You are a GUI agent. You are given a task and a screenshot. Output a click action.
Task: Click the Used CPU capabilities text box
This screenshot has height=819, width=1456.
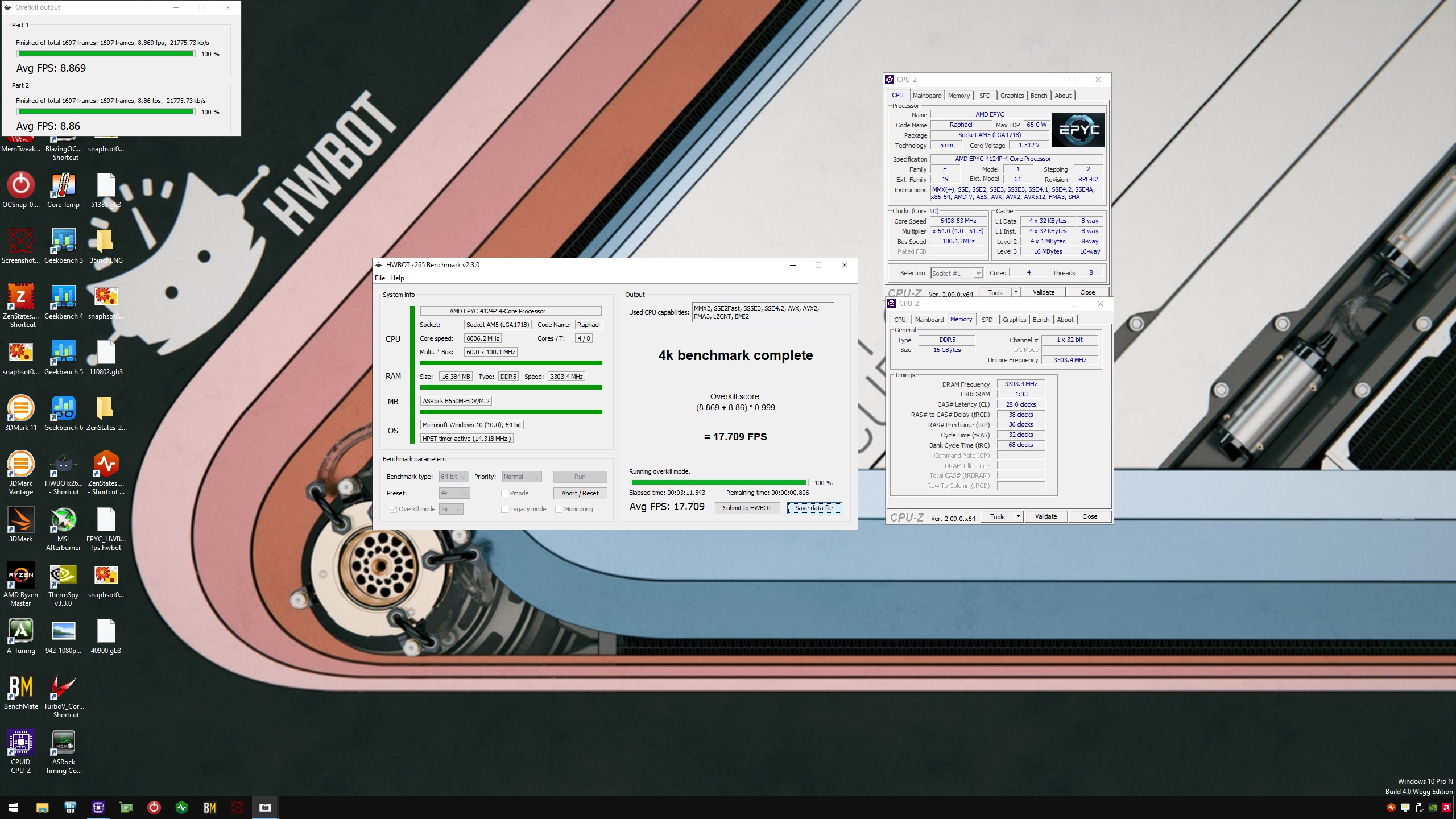(763, 312)
